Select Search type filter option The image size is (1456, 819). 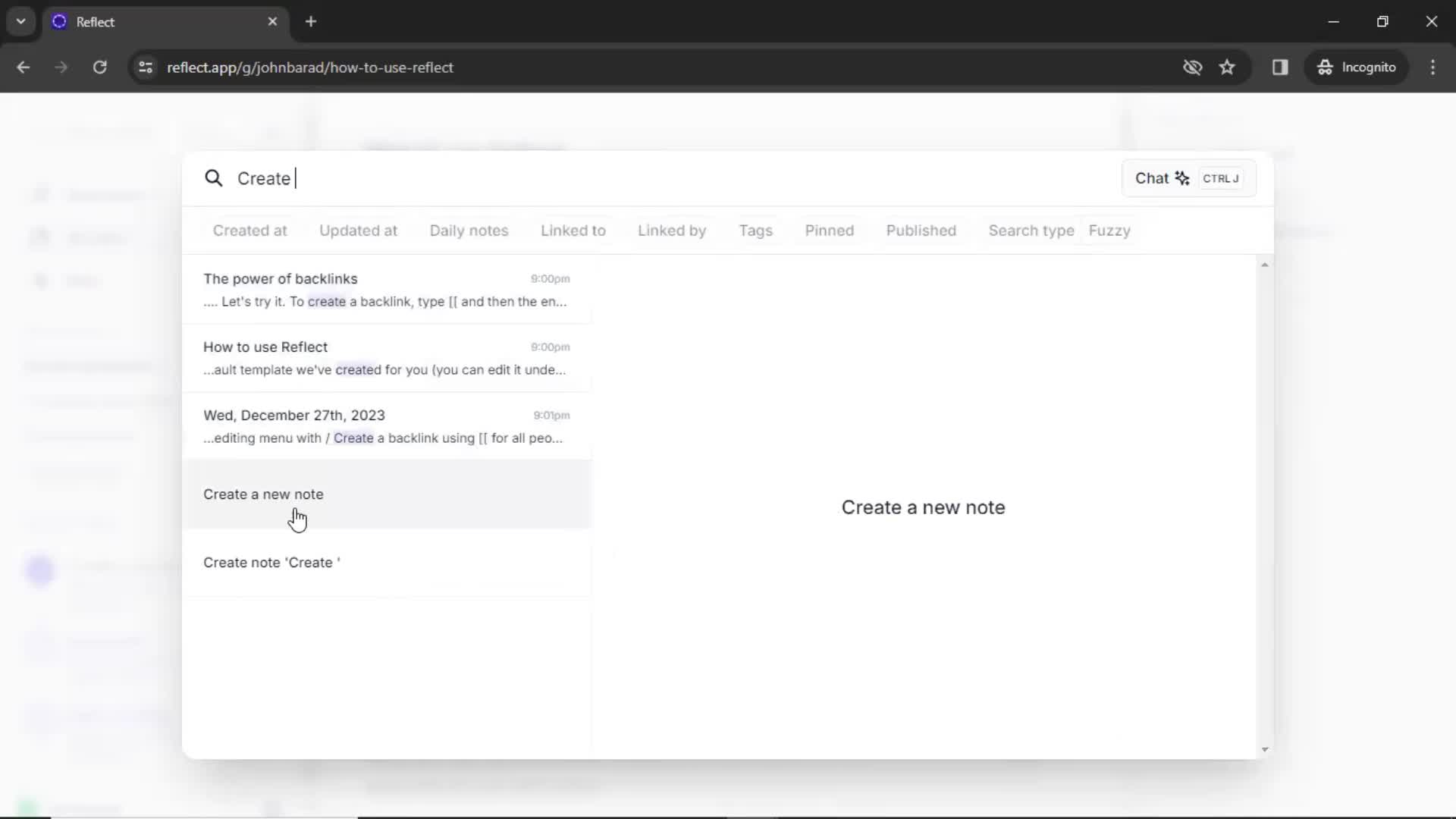[x=1030, y=231]
